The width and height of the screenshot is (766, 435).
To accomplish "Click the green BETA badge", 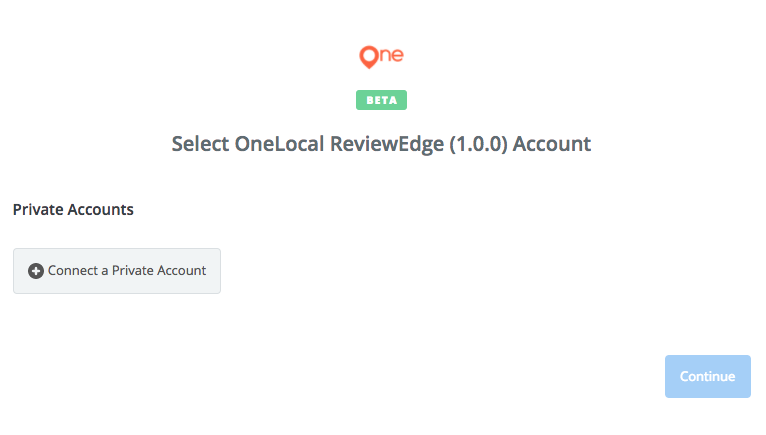I will pyautogui.click(x=381, y=100).
